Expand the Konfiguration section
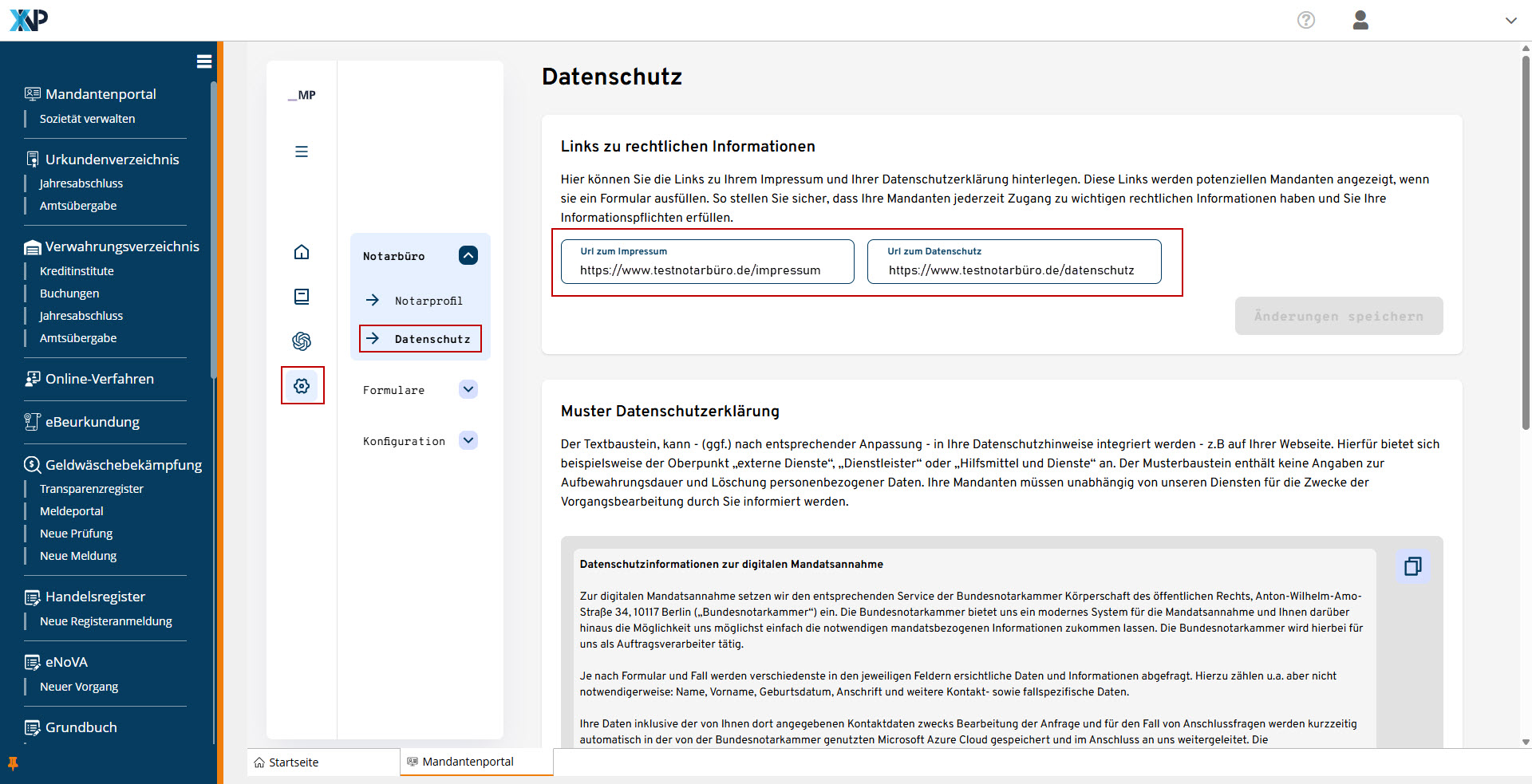 coord(468,440)
